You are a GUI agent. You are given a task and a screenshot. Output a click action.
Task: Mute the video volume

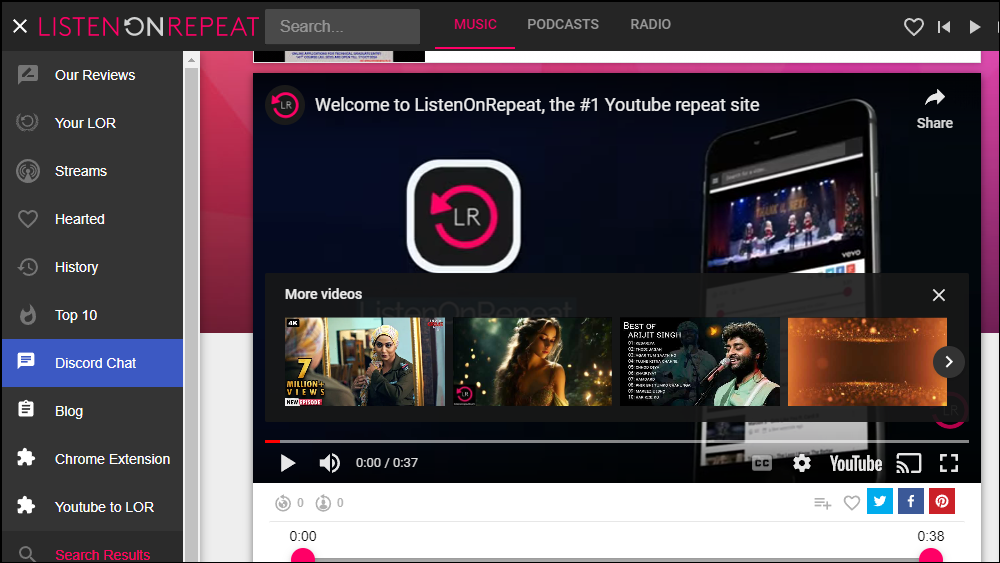(329, 463)
